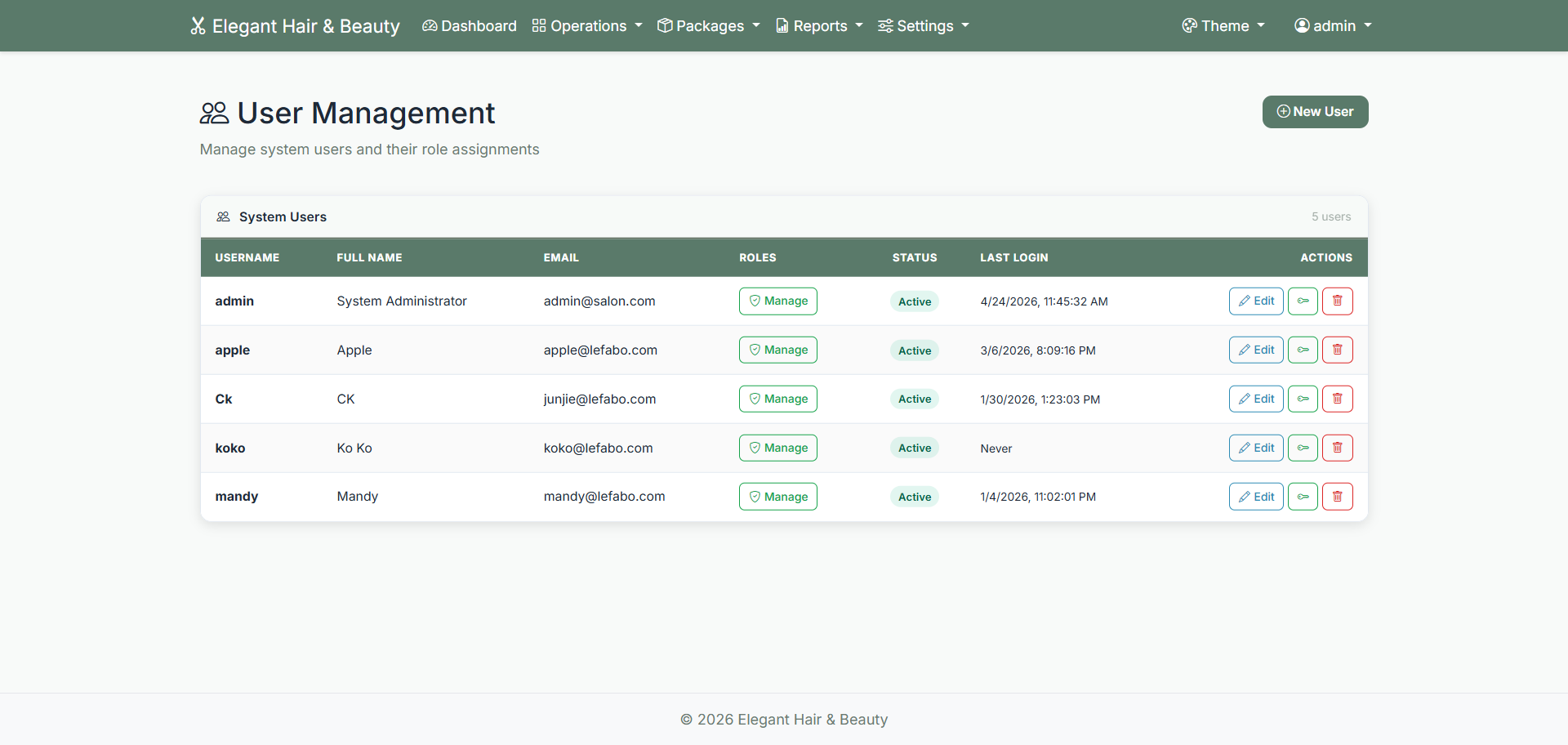Click the key icon for user Ck
Image resolution: width=1568 pixels, height=745 pixels.
click(1303, 399)
